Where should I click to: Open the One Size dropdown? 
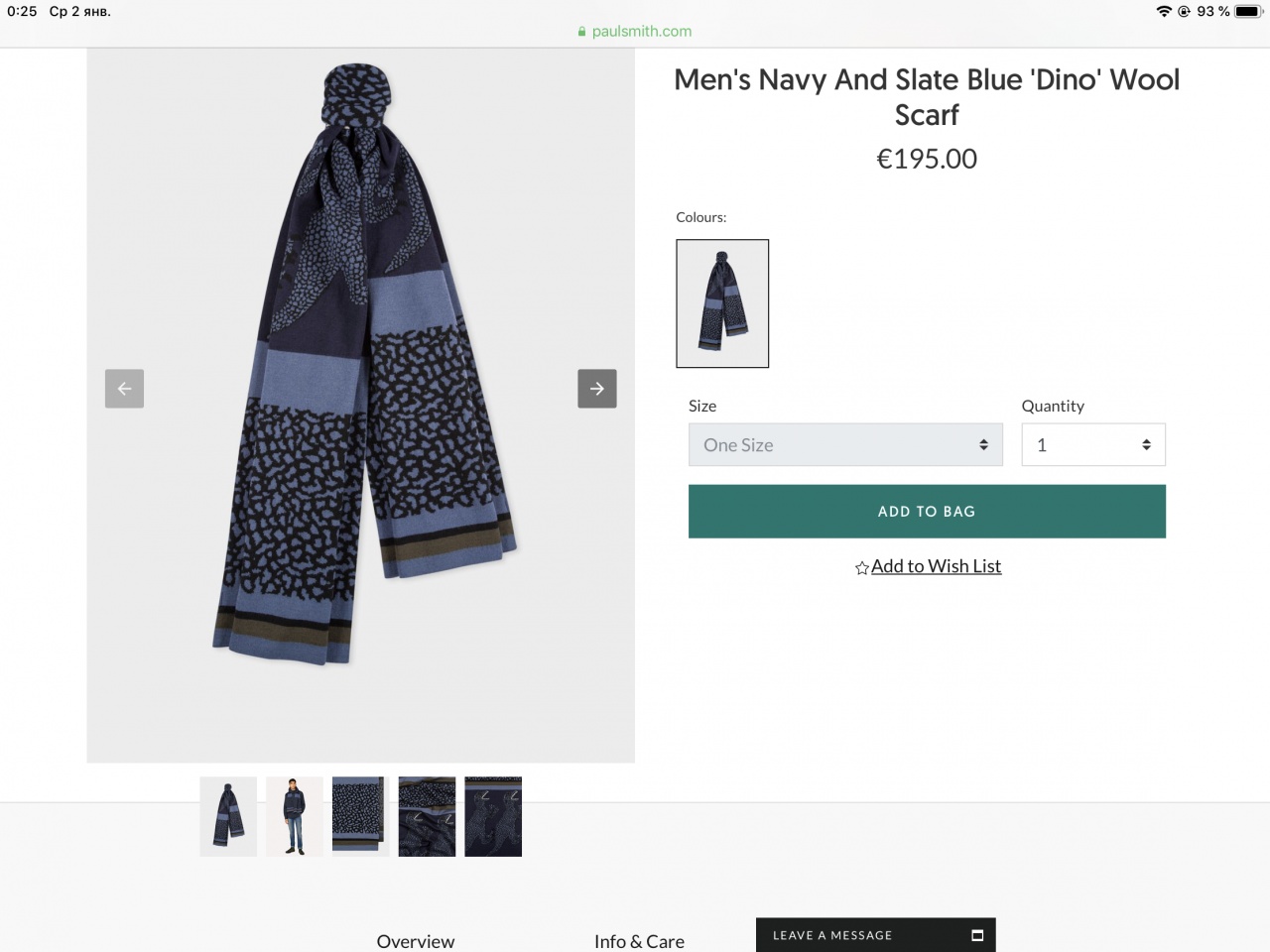click(845, 445)
